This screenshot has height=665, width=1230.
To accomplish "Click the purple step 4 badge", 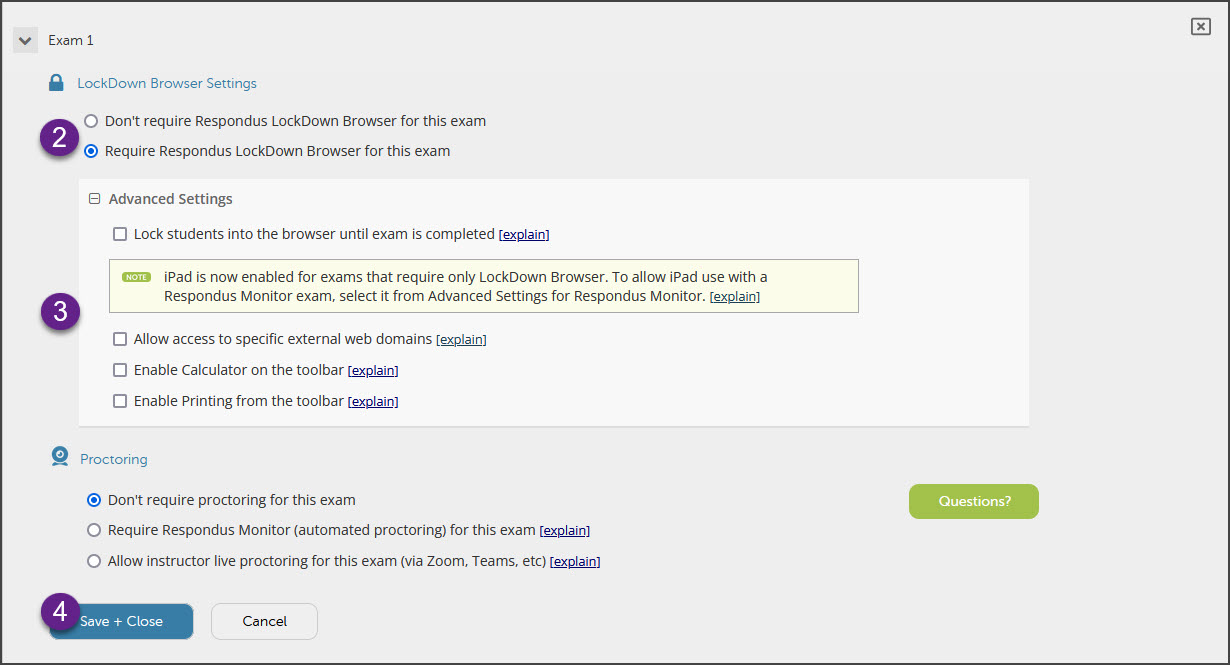I will (60, 610).
